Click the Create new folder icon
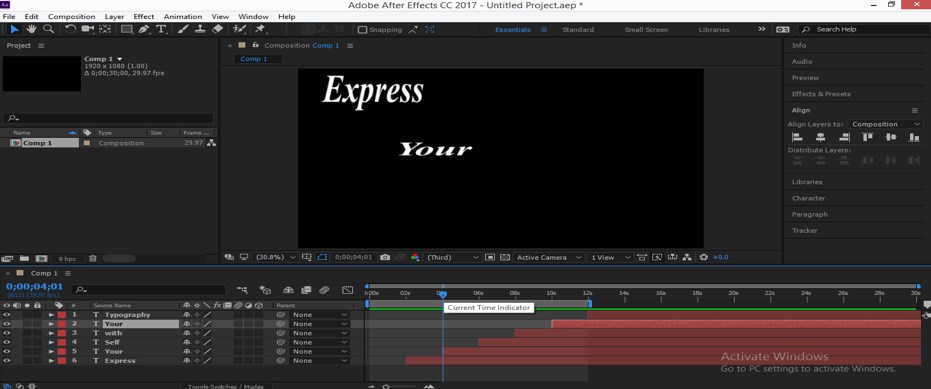This screenshot has width=931, height=389. pos(24,258)
